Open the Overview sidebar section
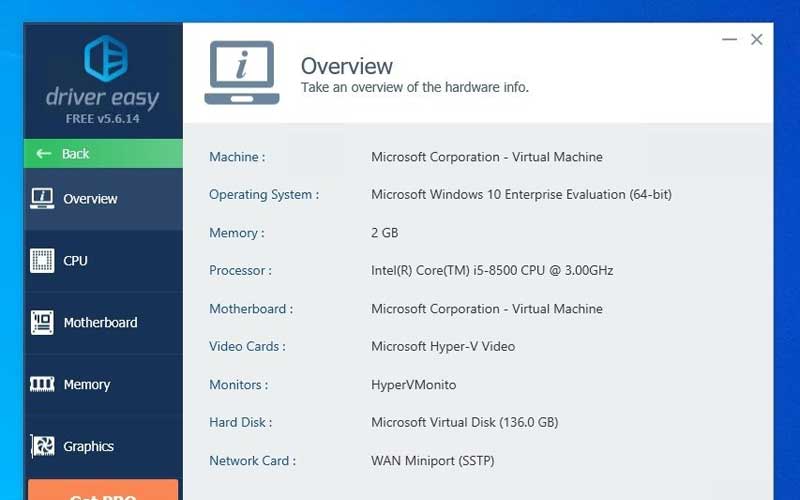 103,199
